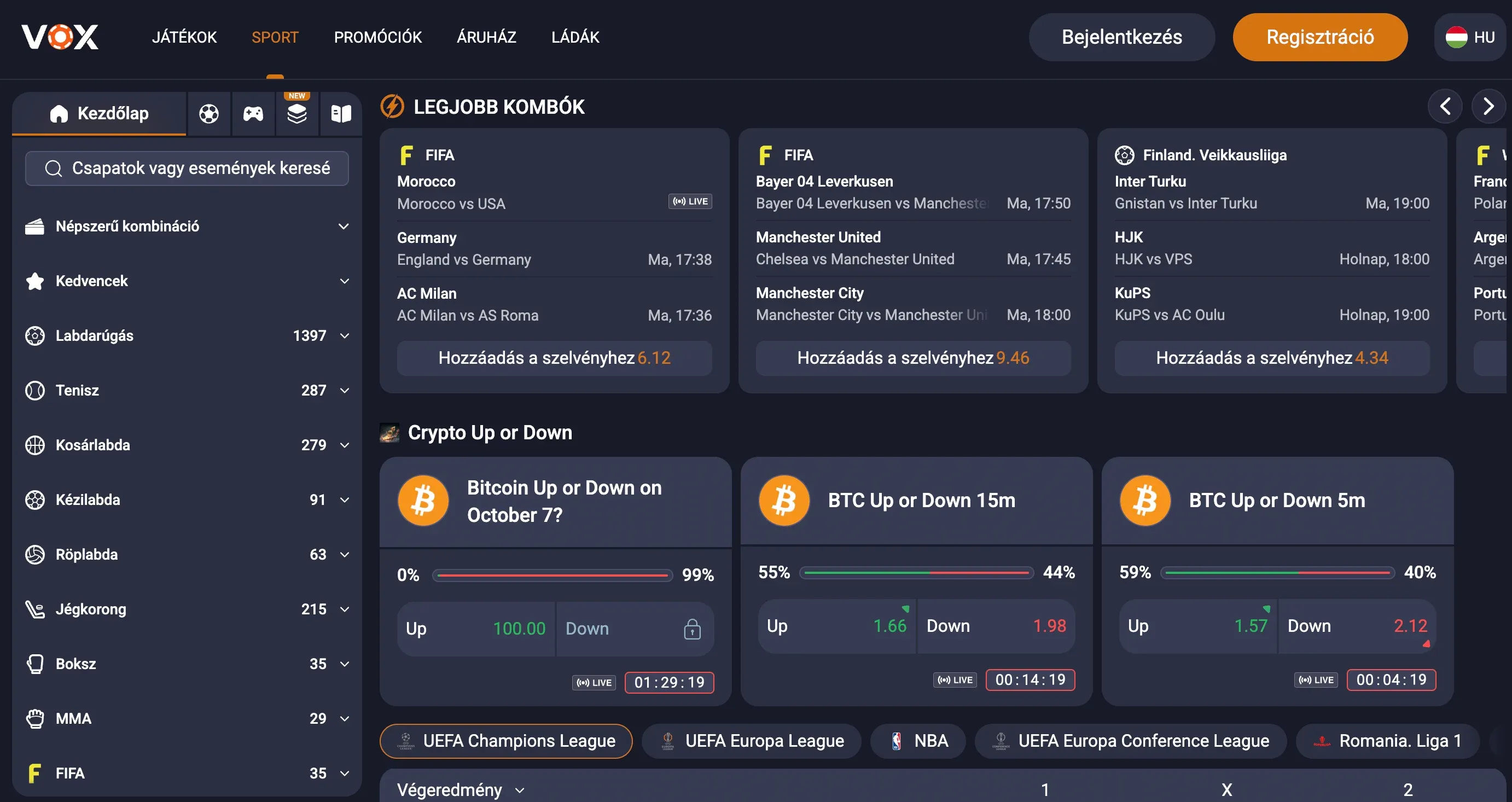1512x802 pixels.
Task: Select the Kezdőlap tab
Action: pyautogui.click(x=99, y=113)
